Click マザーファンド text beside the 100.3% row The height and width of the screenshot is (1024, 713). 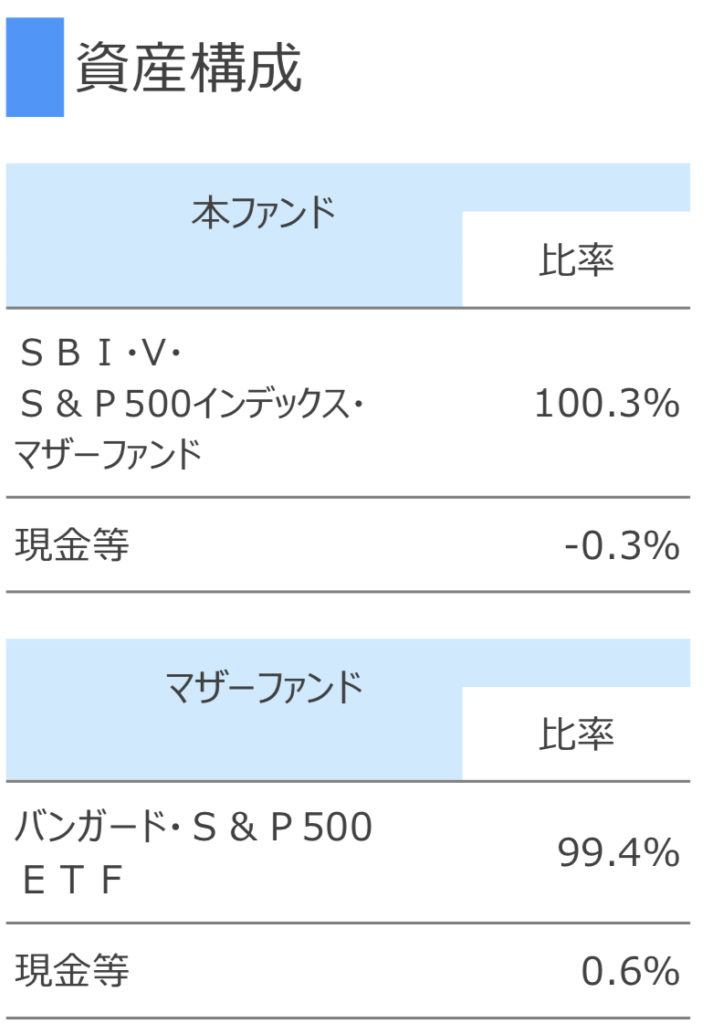[107, 454]
